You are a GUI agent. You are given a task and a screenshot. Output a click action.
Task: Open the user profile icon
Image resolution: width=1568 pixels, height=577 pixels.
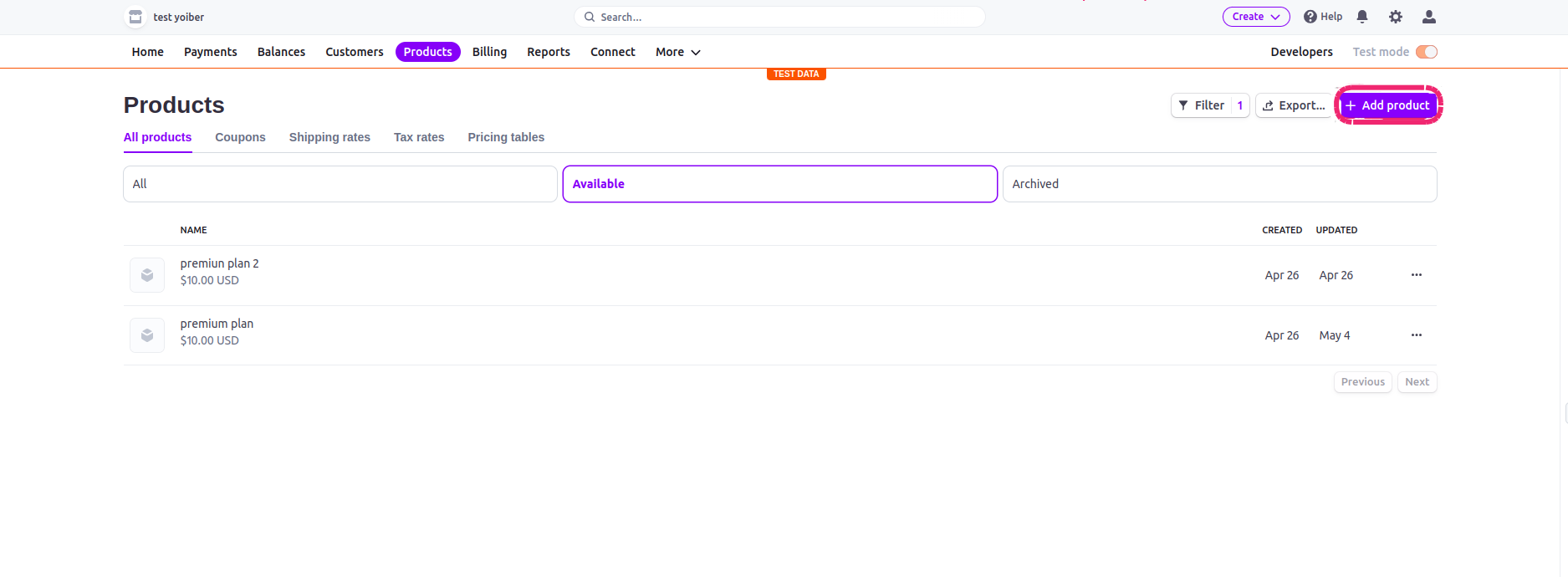click(1429, 17)
